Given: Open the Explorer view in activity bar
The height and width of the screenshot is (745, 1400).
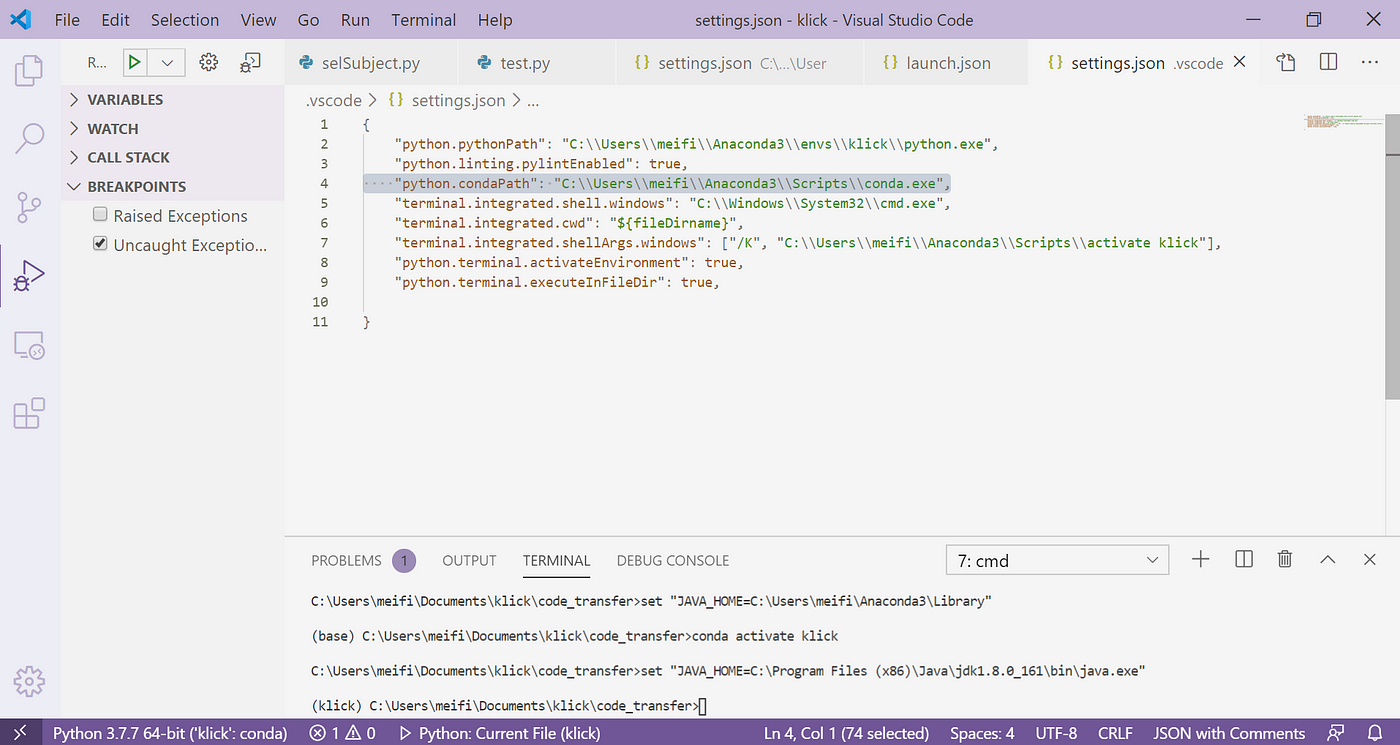Looking at the screenshot, I should pyautogui.click(x=29, y=70).
